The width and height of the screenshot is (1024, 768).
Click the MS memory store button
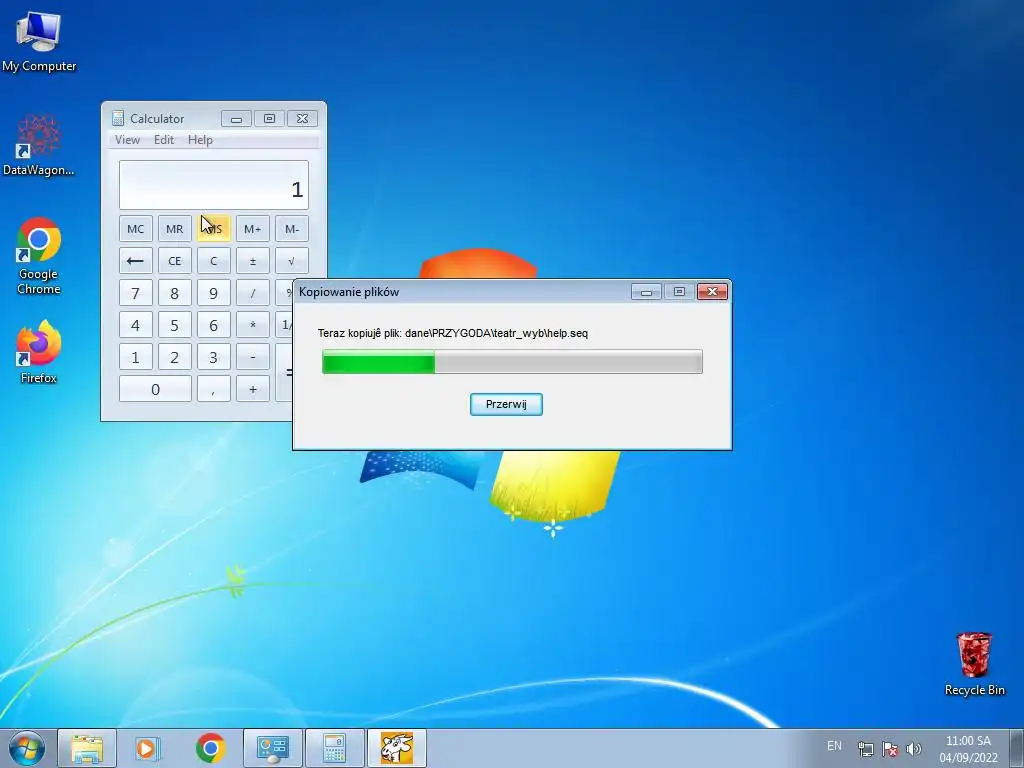pos(214,229)
